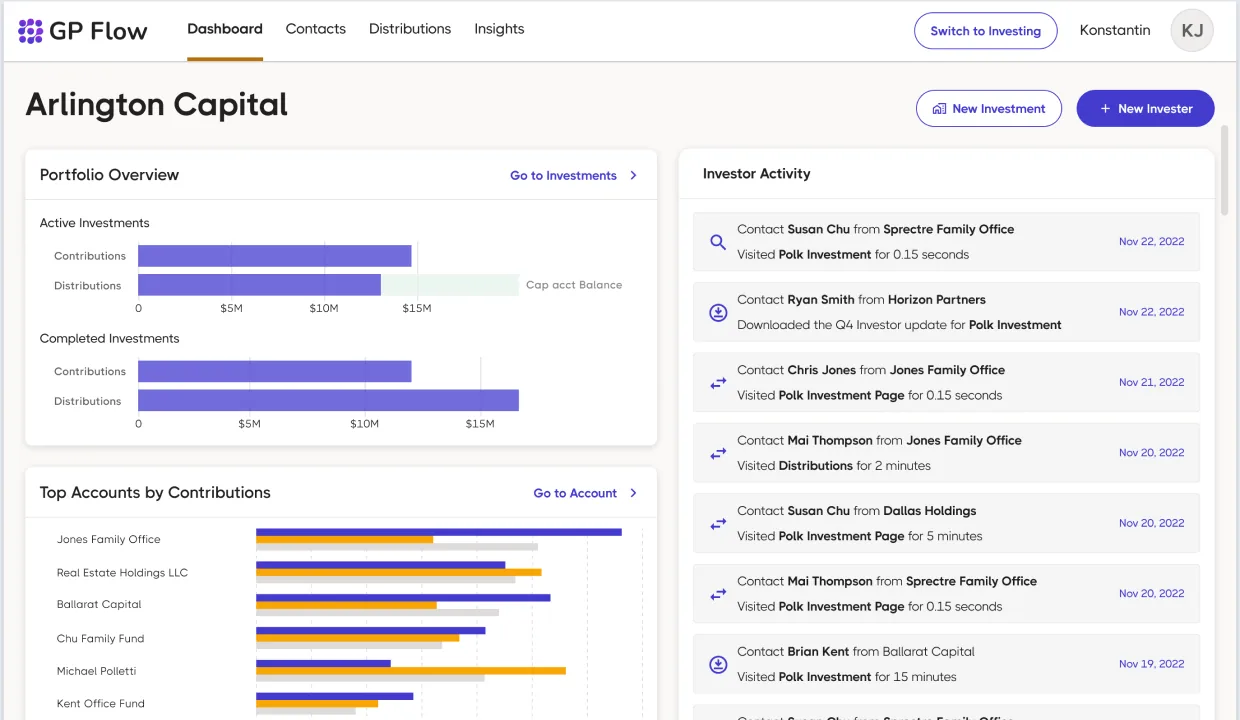1240x720 pixels.
Task: Switch to the Contacts tab
Action: [316, 29]
